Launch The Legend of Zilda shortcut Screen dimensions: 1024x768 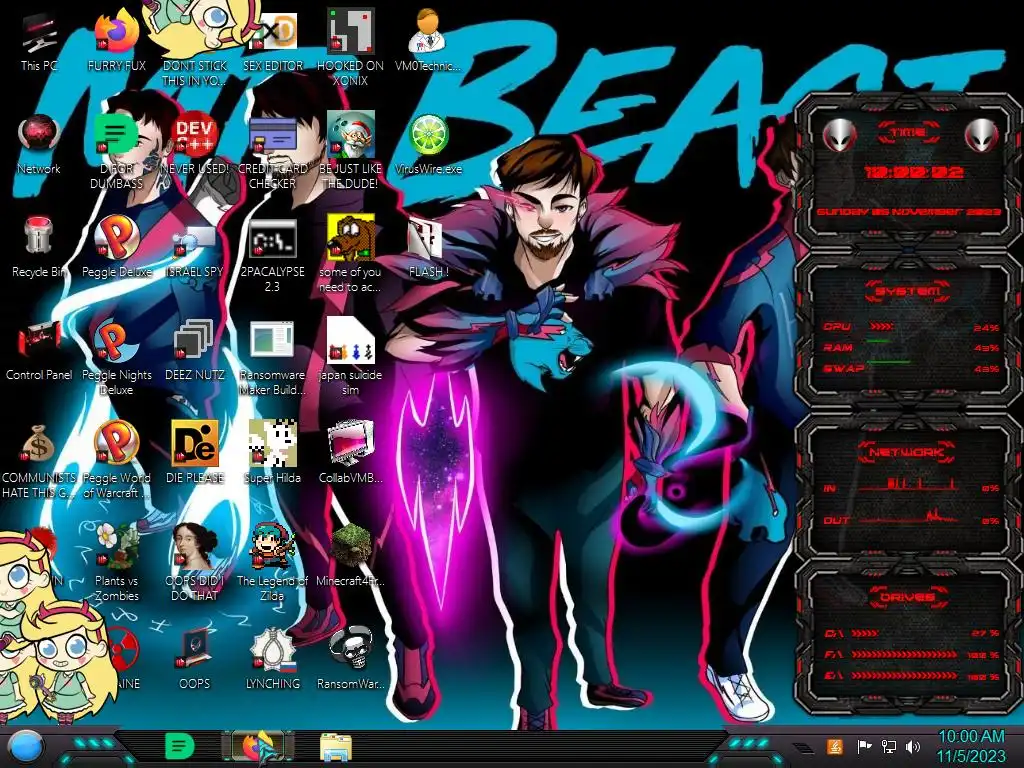click(273, 563)
